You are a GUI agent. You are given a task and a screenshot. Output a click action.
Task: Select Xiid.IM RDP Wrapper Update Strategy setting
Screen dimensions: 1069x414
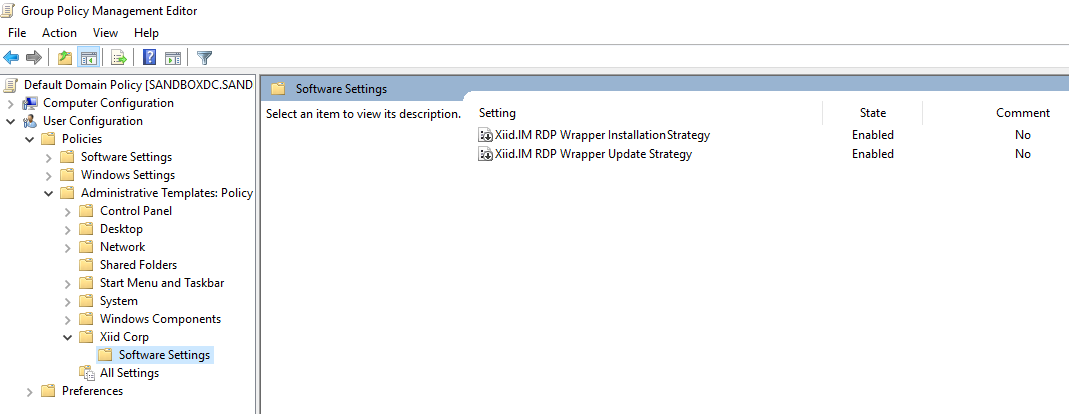coord(593,154)
